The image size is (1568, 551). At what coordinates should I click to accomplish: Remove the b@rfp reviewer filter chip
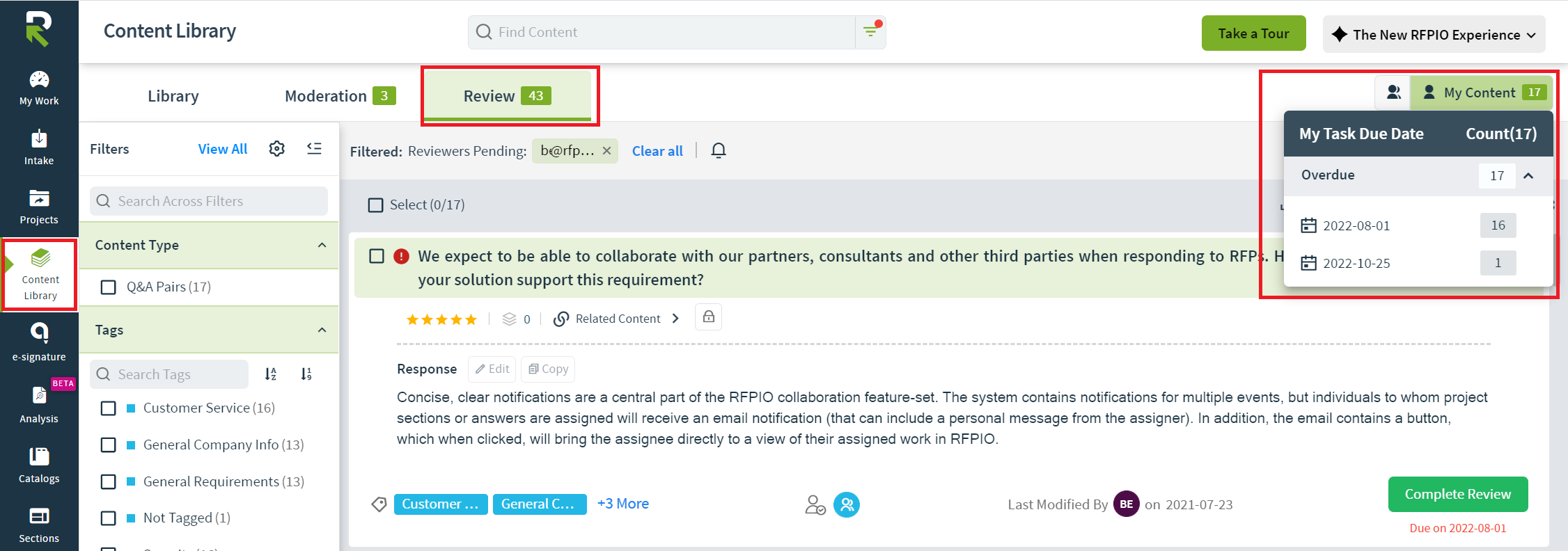click(x=606, y=151)
